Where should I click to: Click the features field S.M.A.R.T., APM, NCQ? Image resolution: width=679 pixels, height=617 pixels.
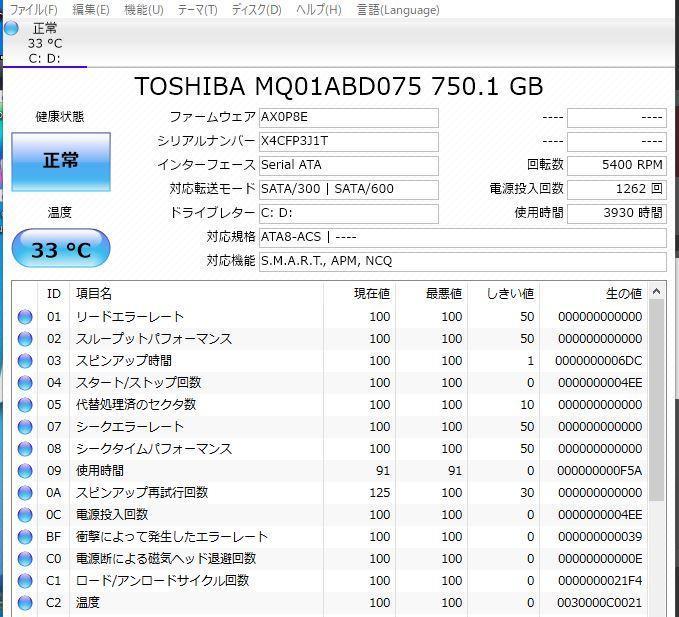[462, 261]
